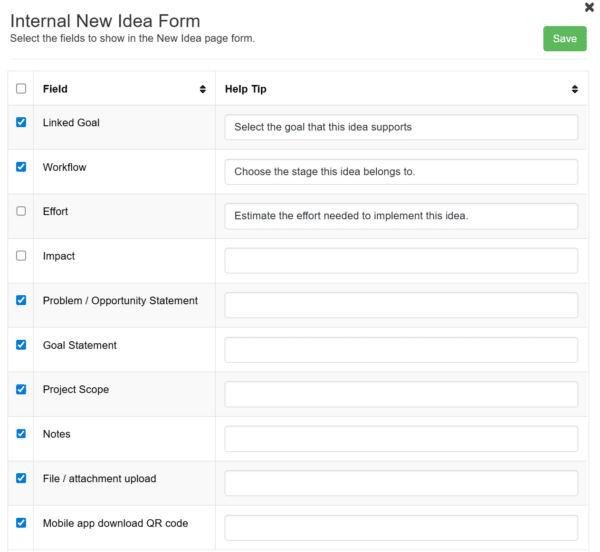Viewport: 600px width, 552px height.
Task: Click the Effort help tip input
Action: point(401,216)
